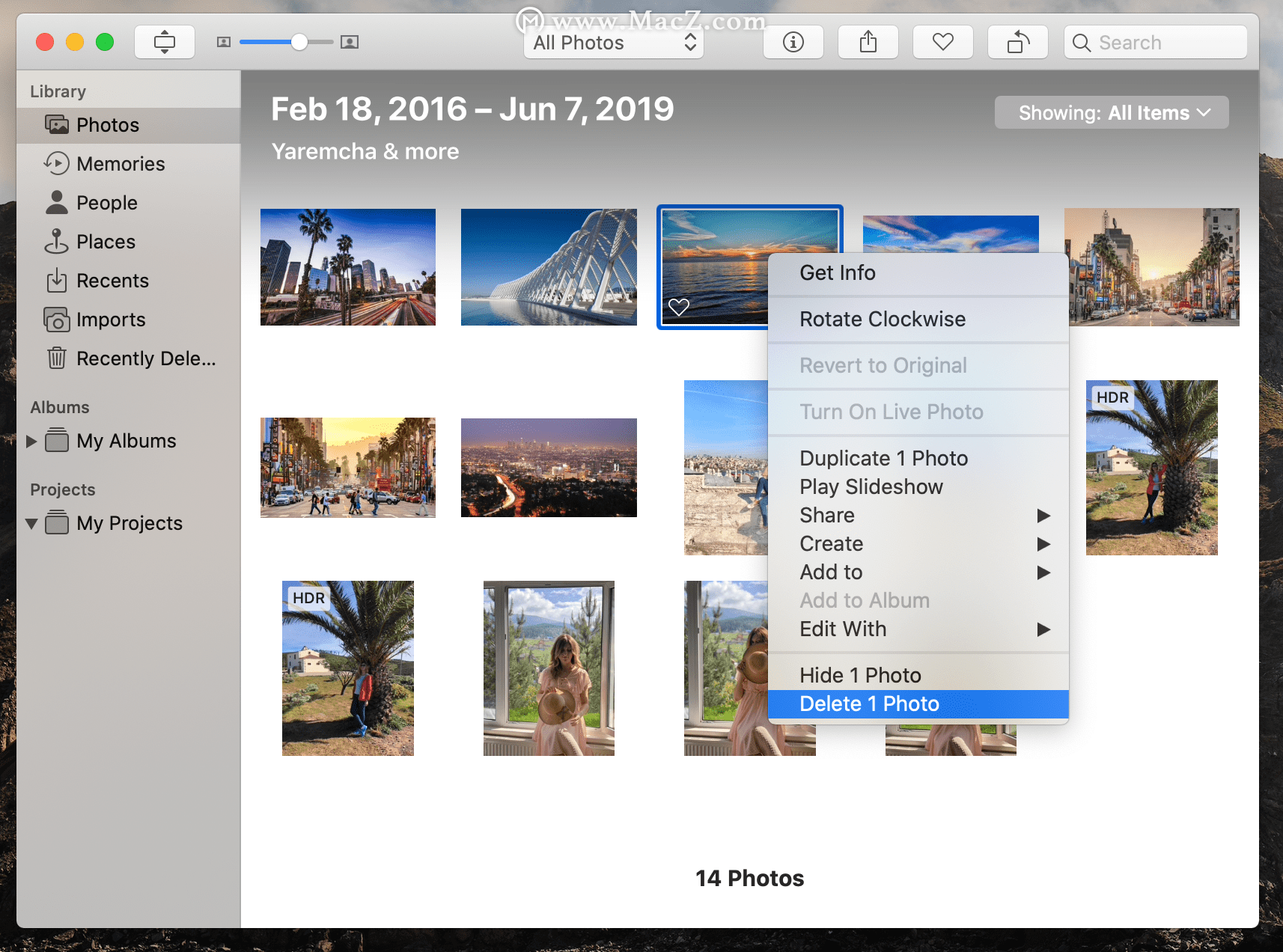The image size is (1283, 952).
Task: Open Recents in the sidebar
Action: click(129, 281)
